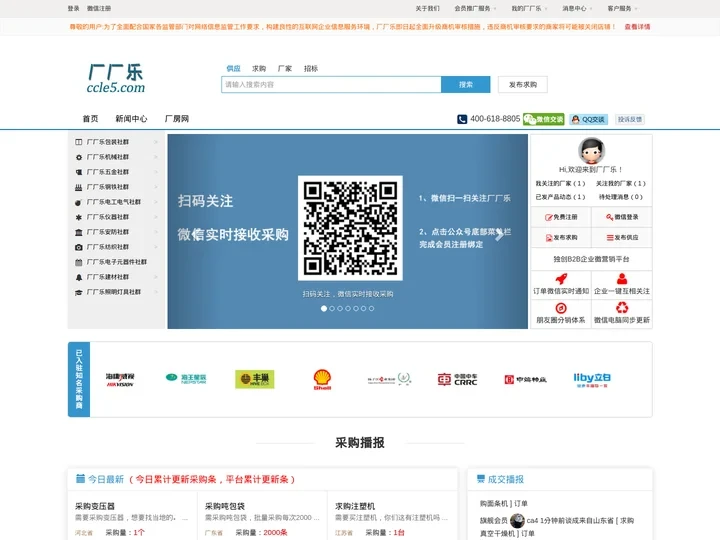Choose the last carousel indicator dot
720x540 pixels.
click(371, 309)
